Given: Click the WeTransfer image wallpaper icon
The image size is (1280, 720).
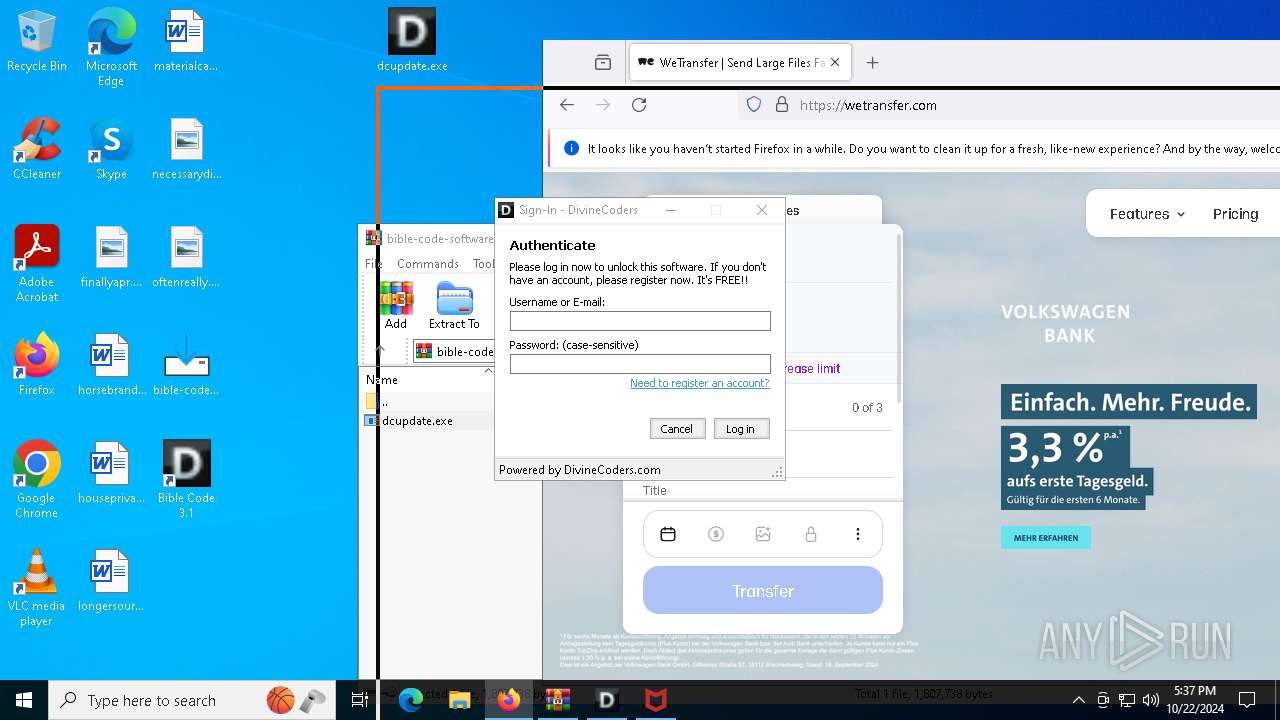Looking at the screenshot, I should click(x=763, y=534).
